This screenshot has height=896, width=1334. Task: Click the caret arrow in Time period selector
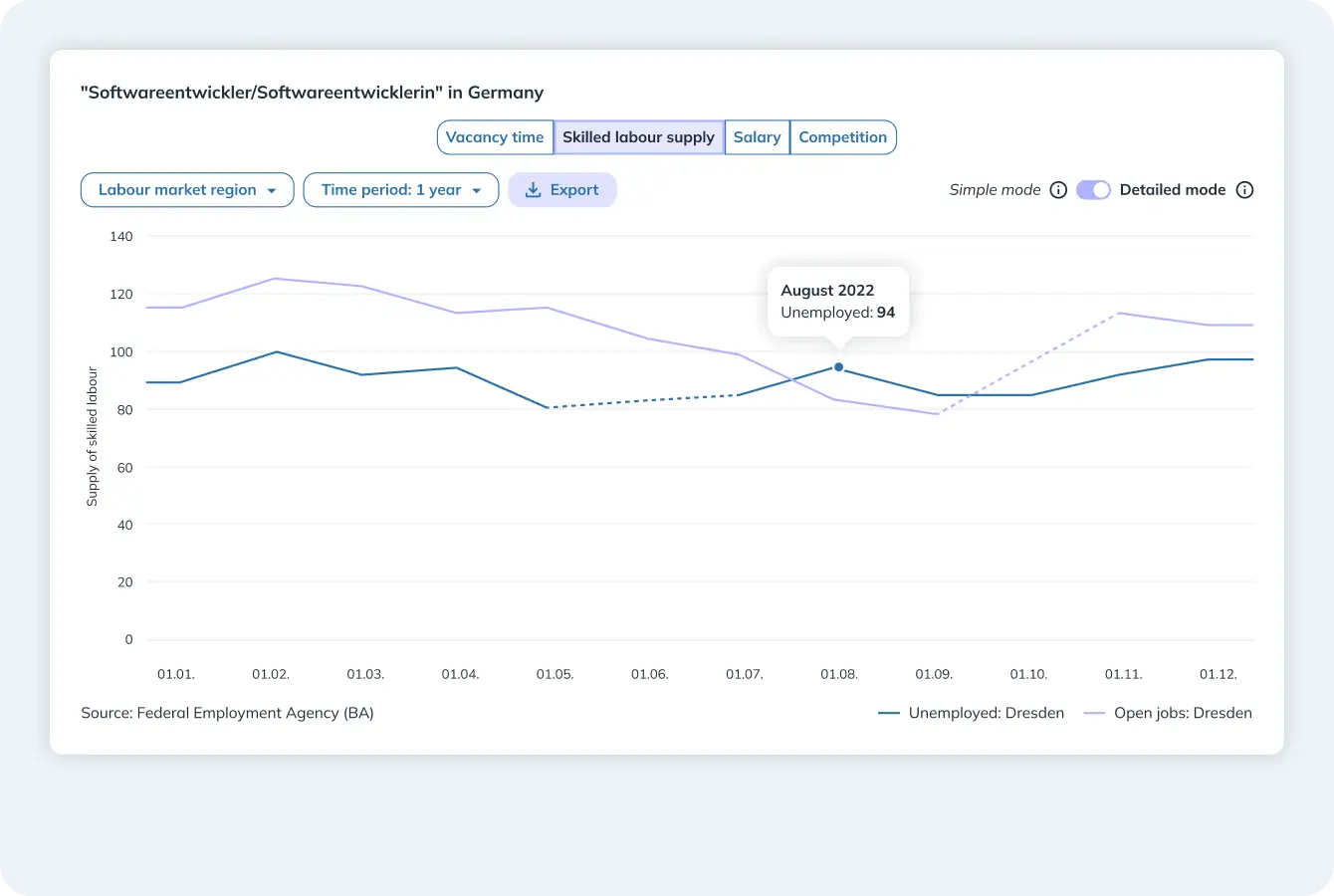477,191
